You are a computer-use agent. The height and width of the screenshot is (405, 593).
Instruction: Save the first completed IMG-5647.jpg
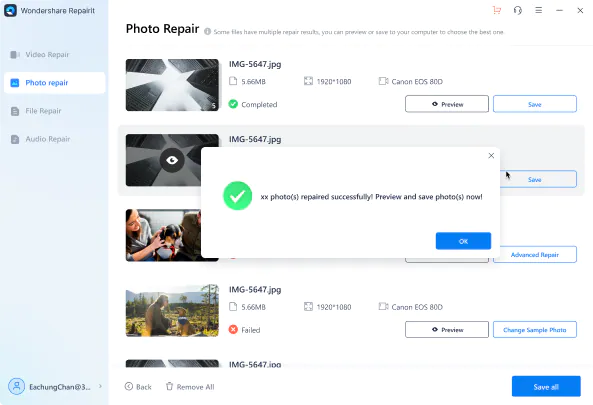[535, 104]
